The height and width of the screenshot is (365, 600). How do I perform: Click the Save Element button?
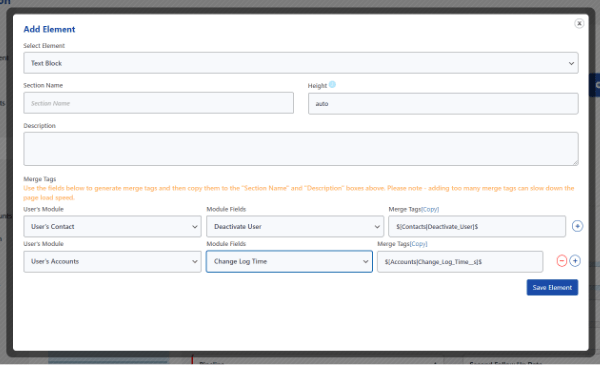[x=552, y=287]
